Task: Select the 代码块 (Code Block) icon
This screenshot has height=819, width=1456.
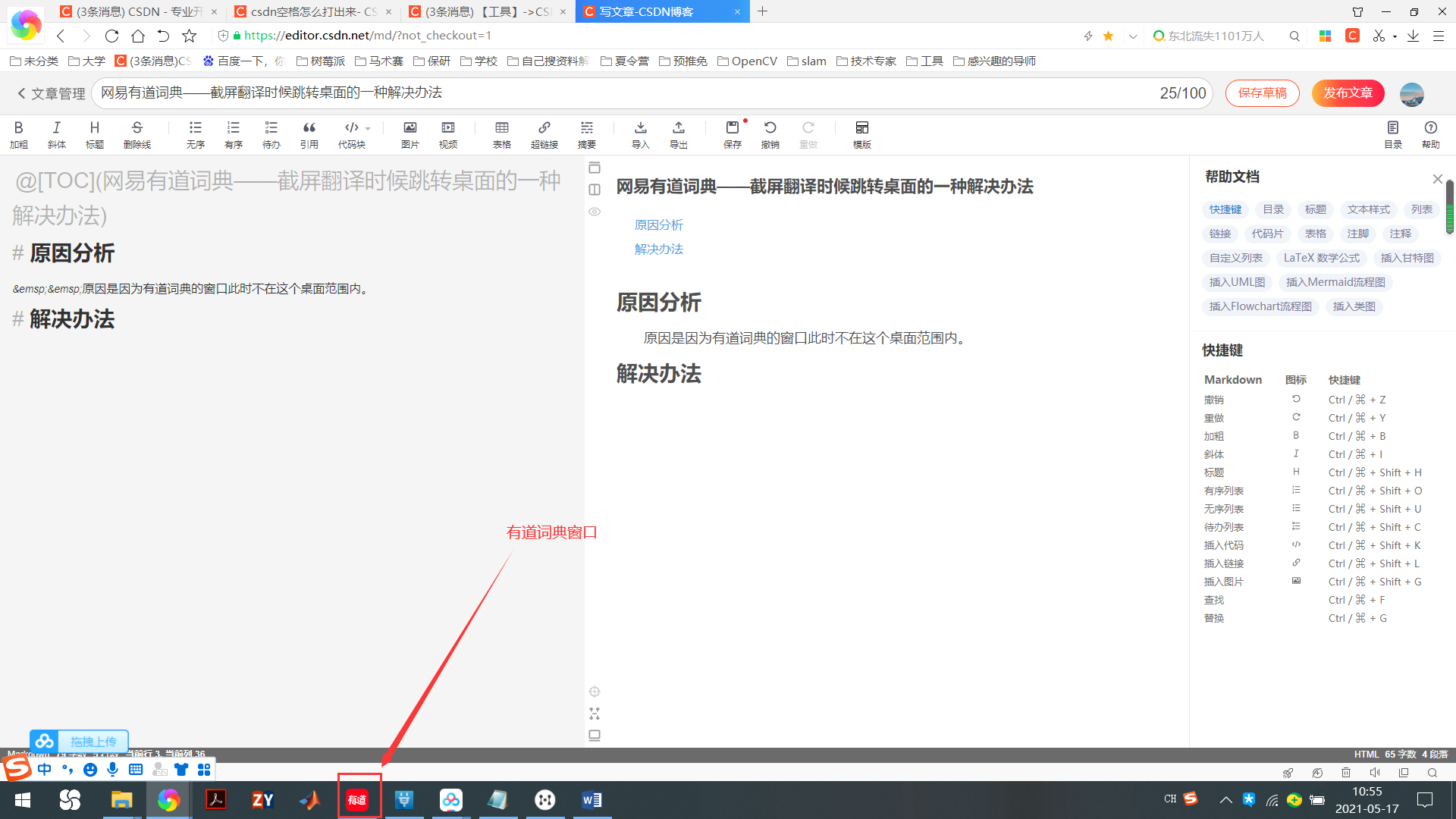Action: pyautogui.click(x=351, y=133)
